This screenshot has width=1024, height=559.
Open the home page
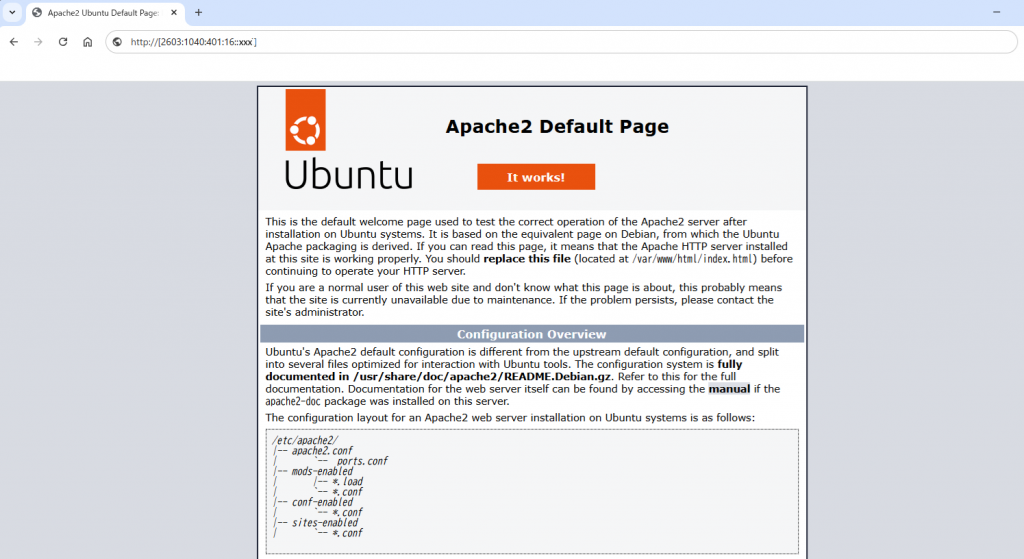click(88, 42)
